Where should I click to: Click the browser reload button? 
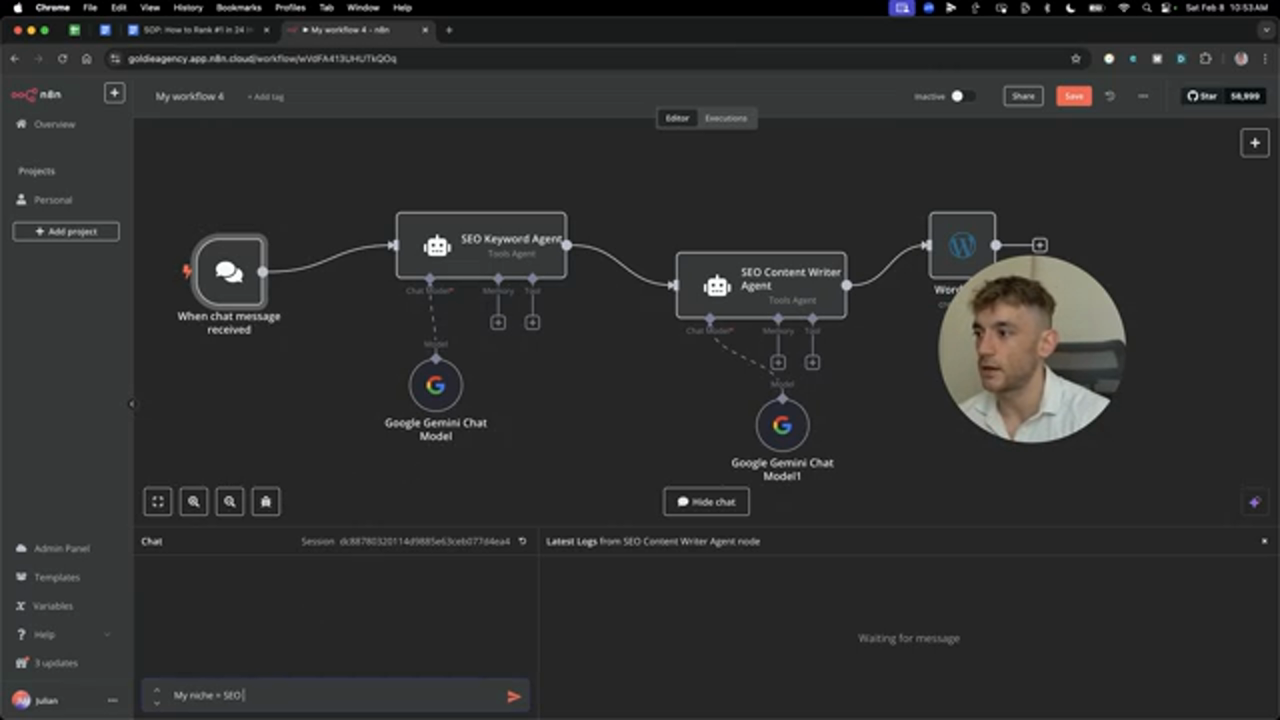coord(62,59)
